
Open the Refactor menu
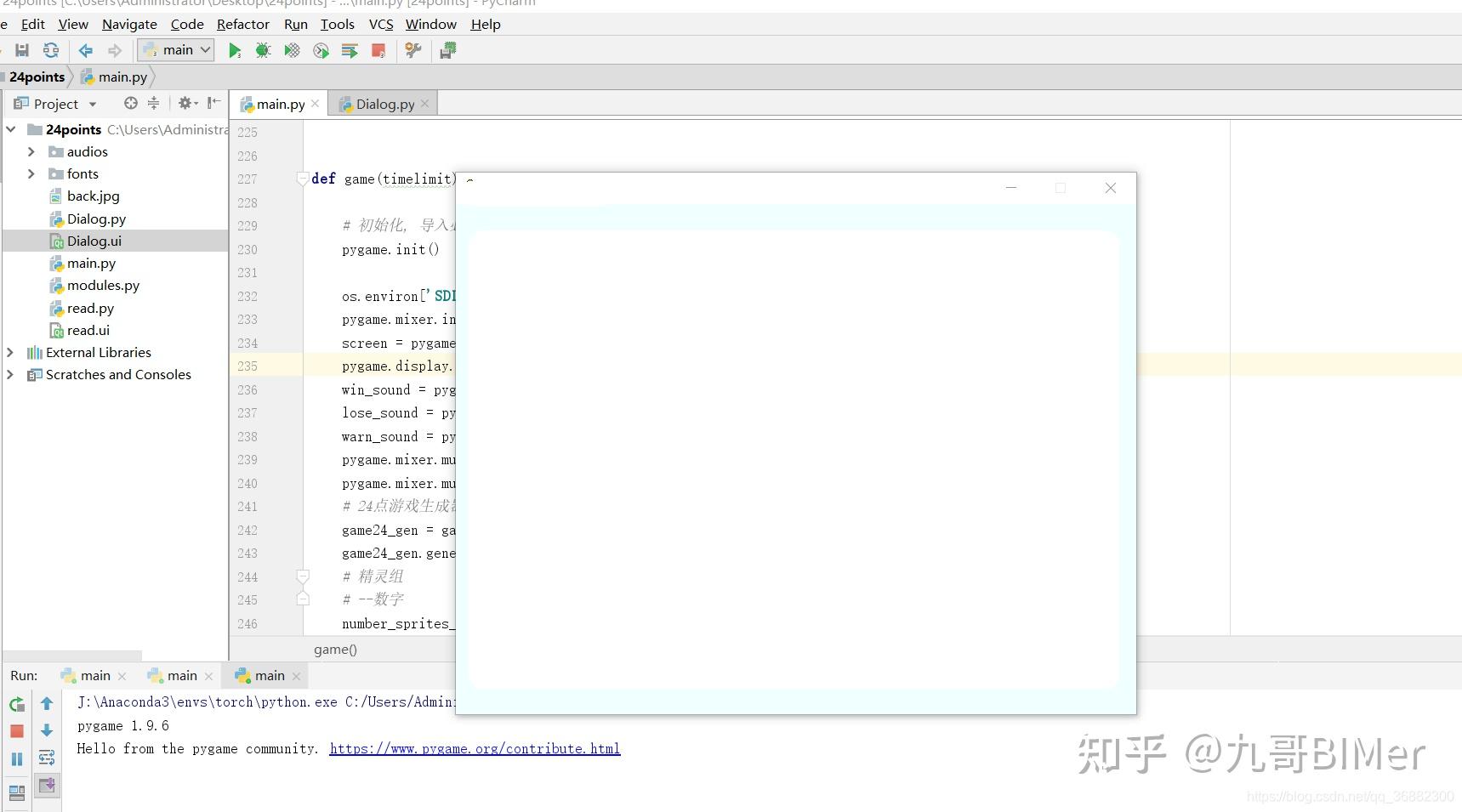point(242,24)
